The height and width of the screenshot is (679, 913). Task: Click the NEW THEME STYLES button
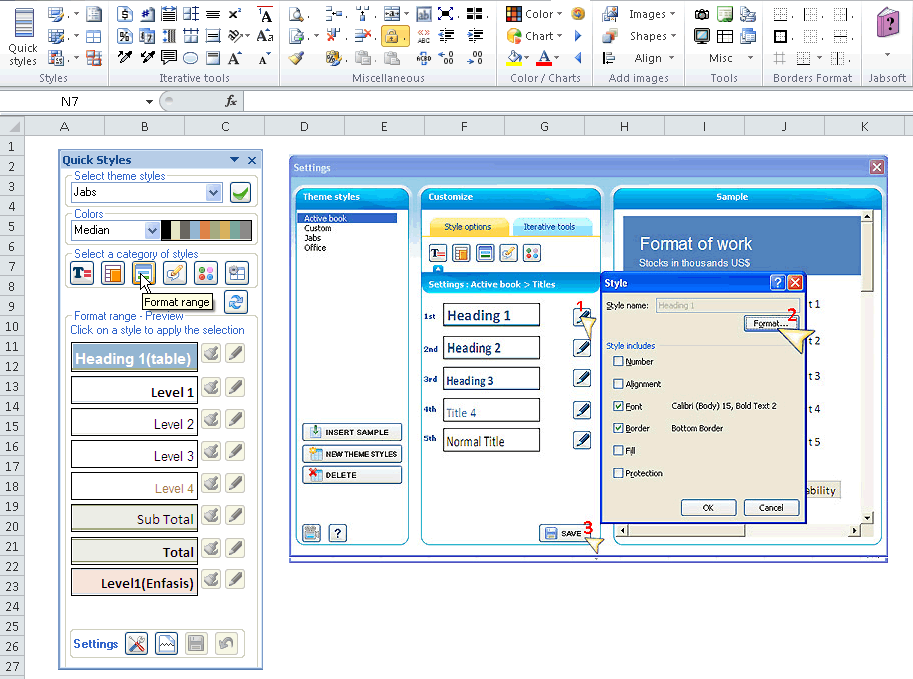click(352, 454)
